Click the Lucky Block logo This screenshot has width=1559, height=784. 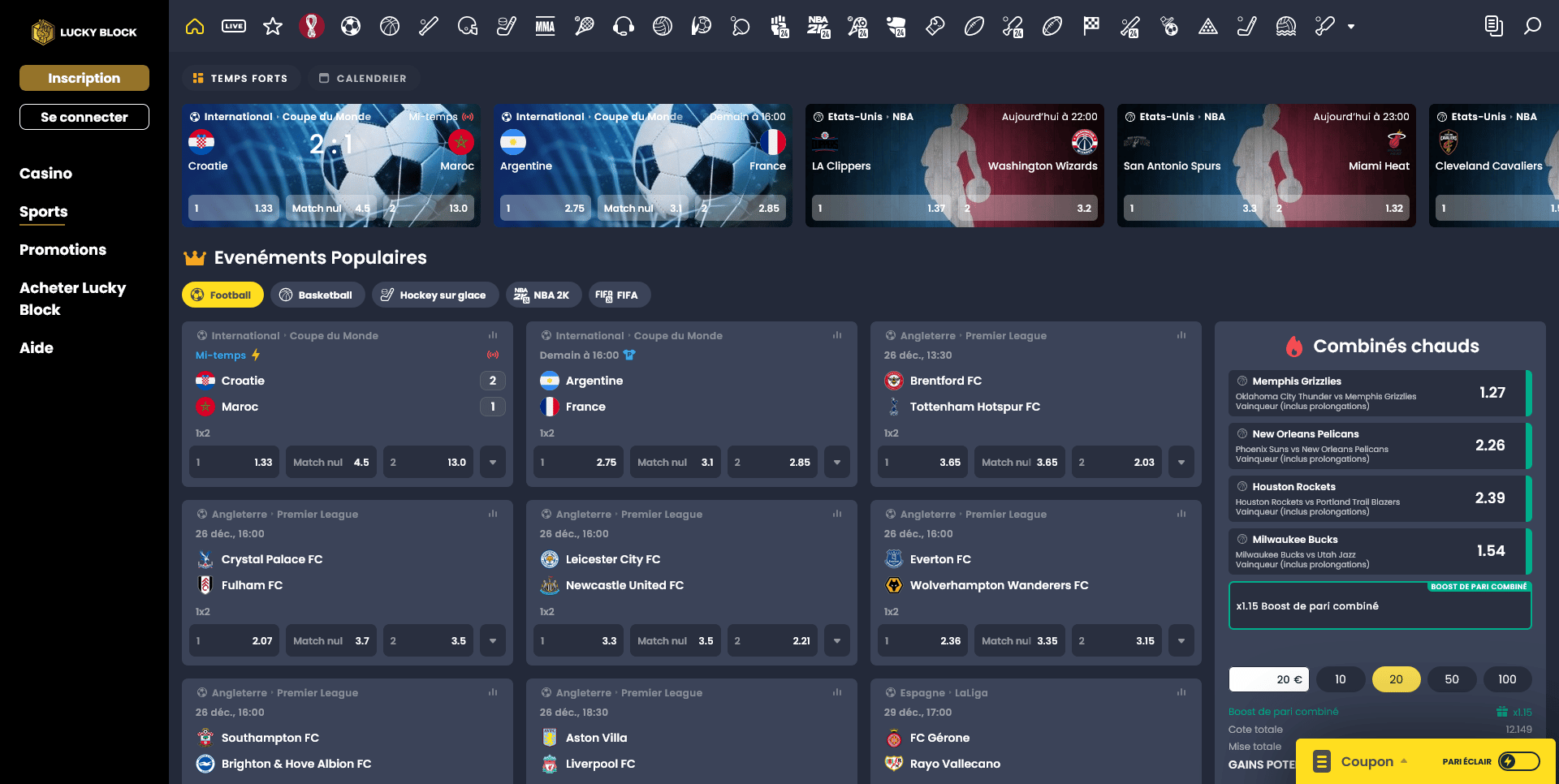[x=84, y=32]
